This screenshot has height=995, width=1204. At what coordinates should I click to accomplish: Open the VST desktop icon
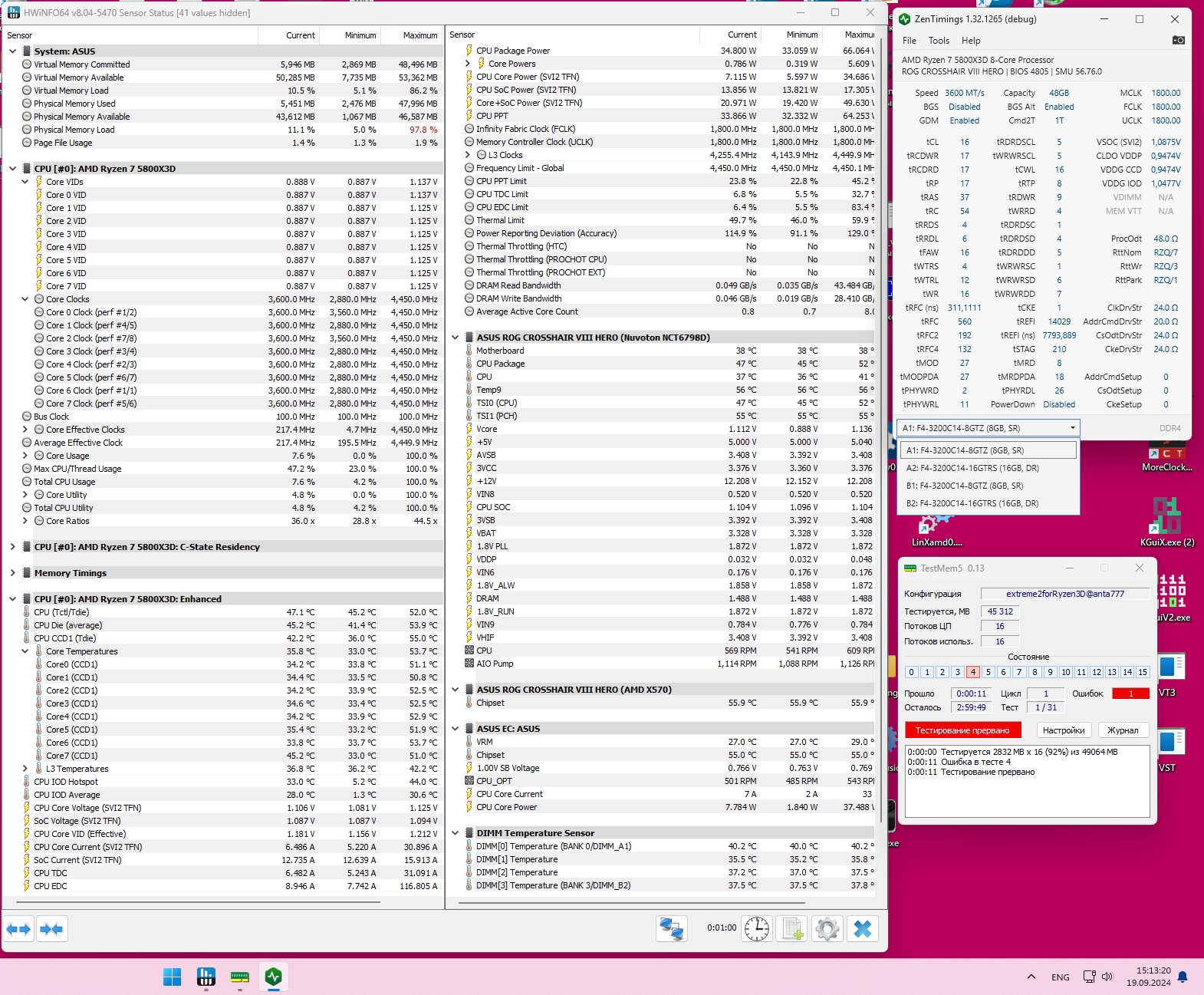[1170, 750]
